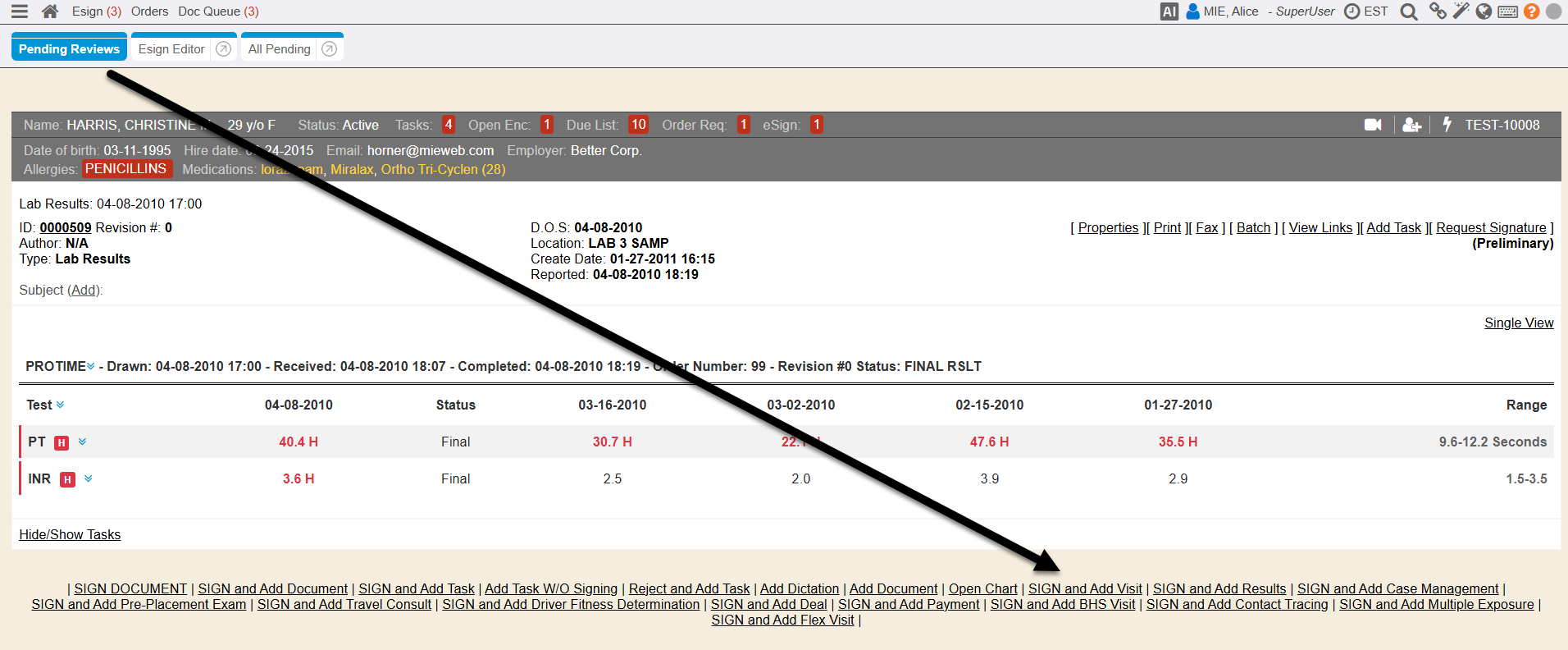Open the on-screen keyboard icon

(1507, 11)
